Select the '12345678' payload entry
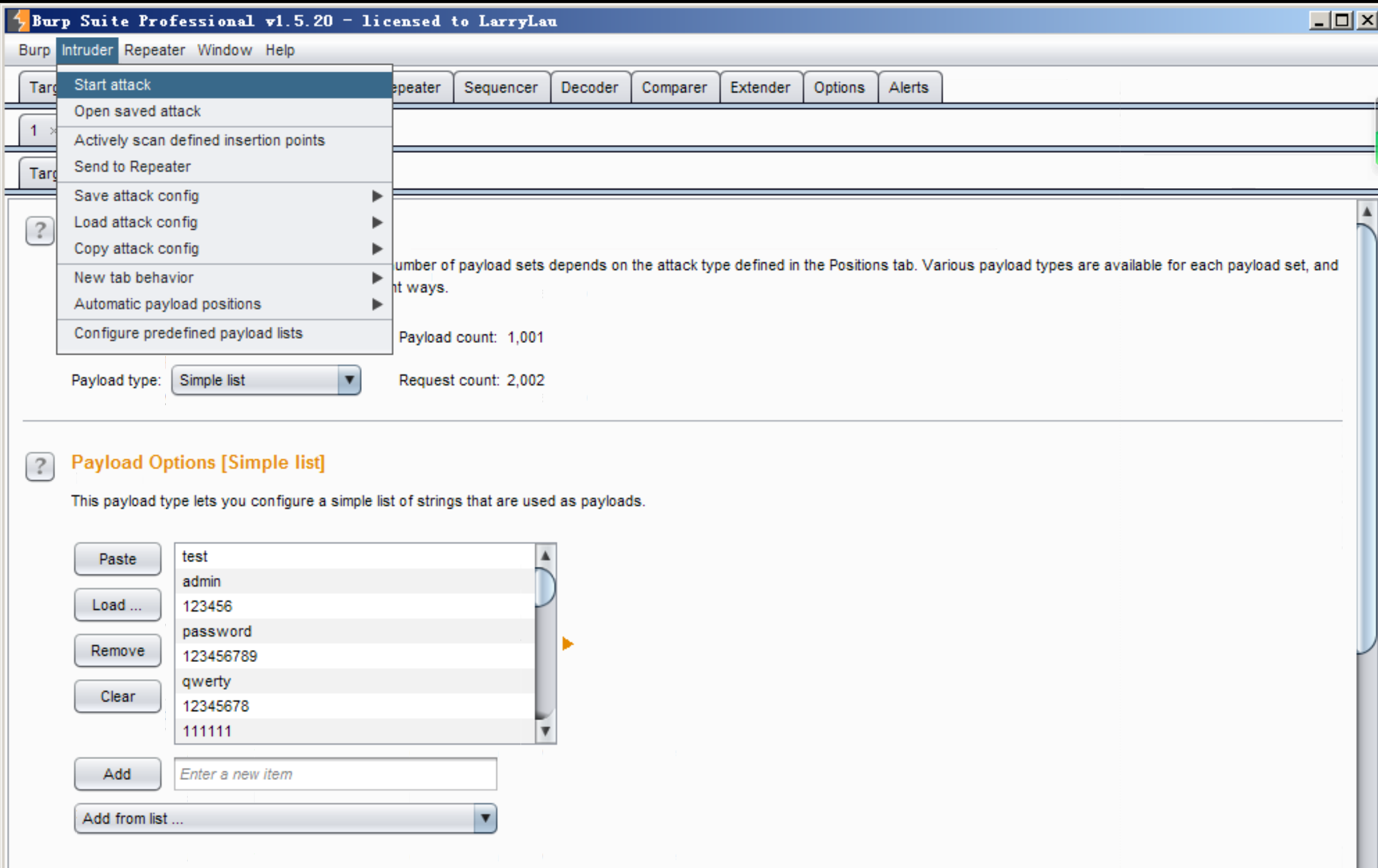Image resolution: width=1378 pixels, height=868 pixels. tap(355, 706)
